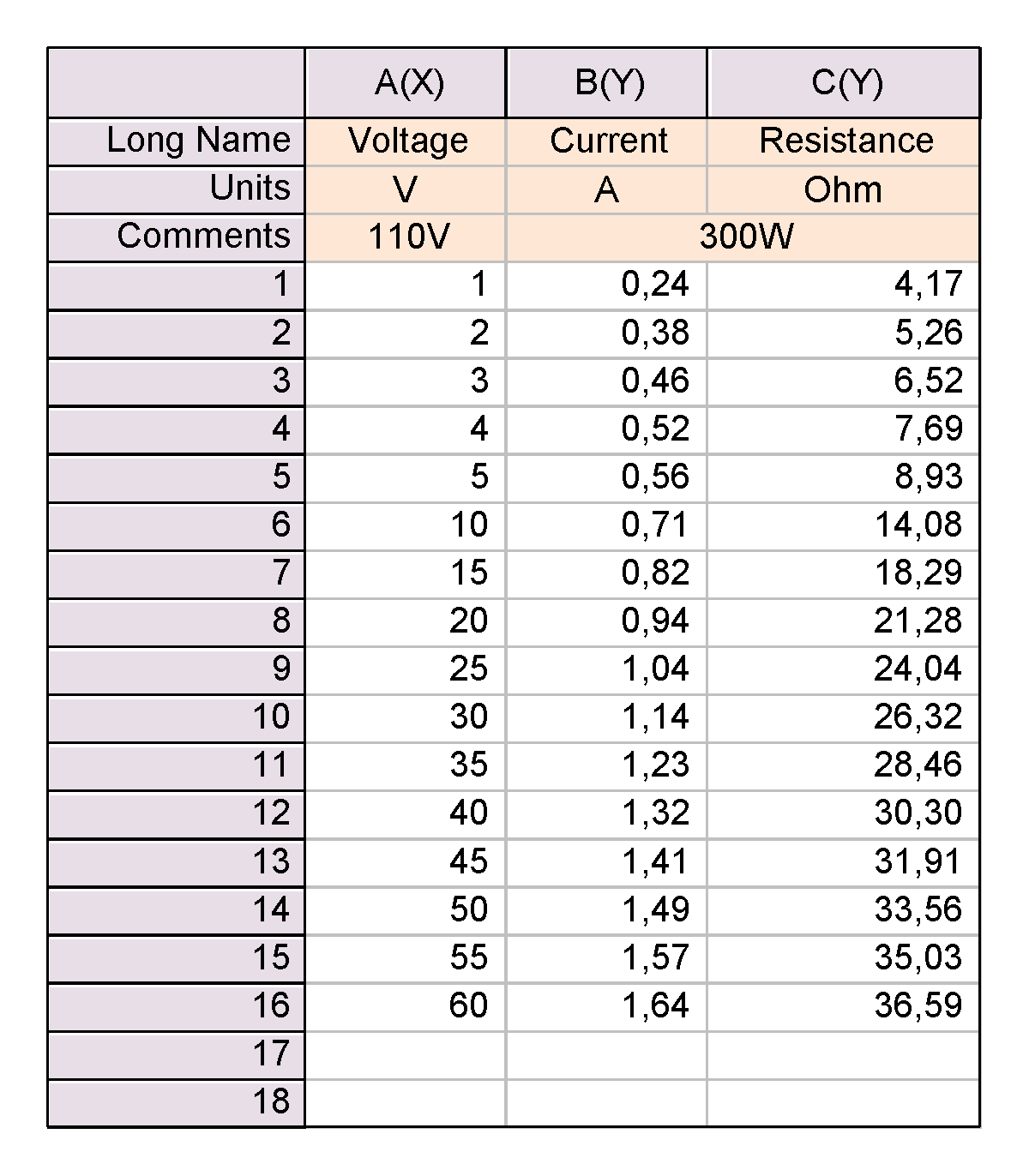Screen dimensions: 1029x1176
Task: Select row header 1
Action: (x=176, y=286)
